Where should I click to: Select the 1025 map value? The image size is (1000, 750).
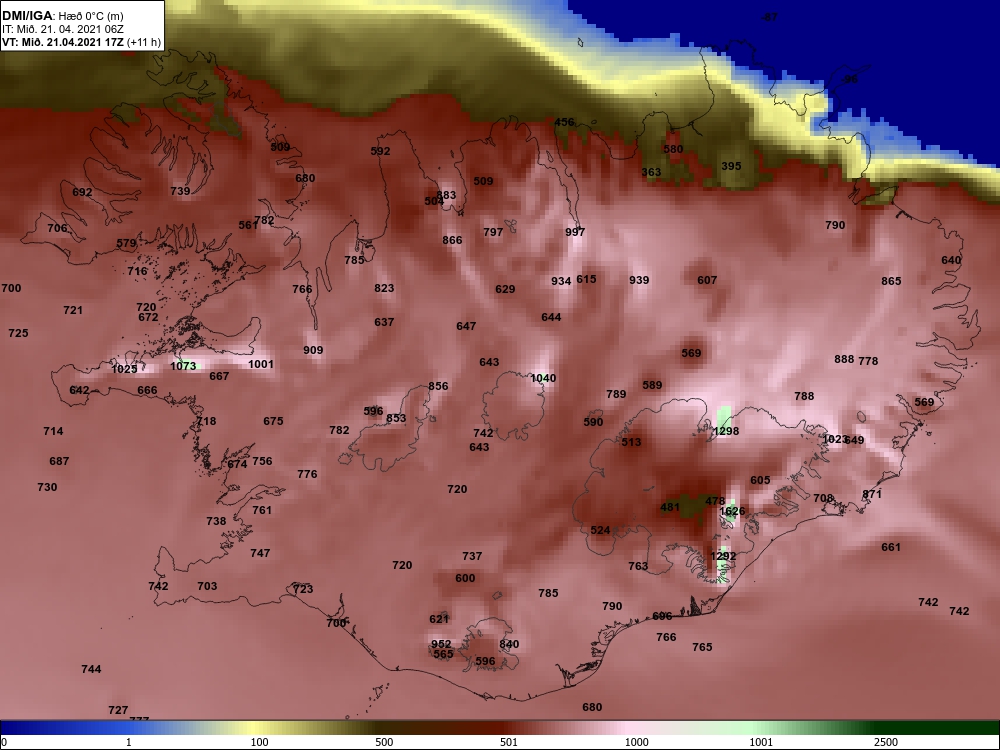coord(124,369)
